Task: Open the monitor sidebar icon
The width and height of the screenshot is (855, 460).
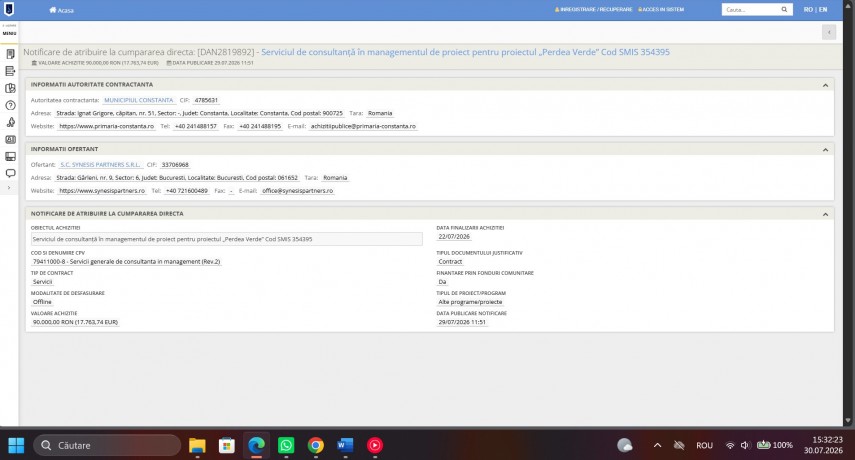Action: (10, 156)
